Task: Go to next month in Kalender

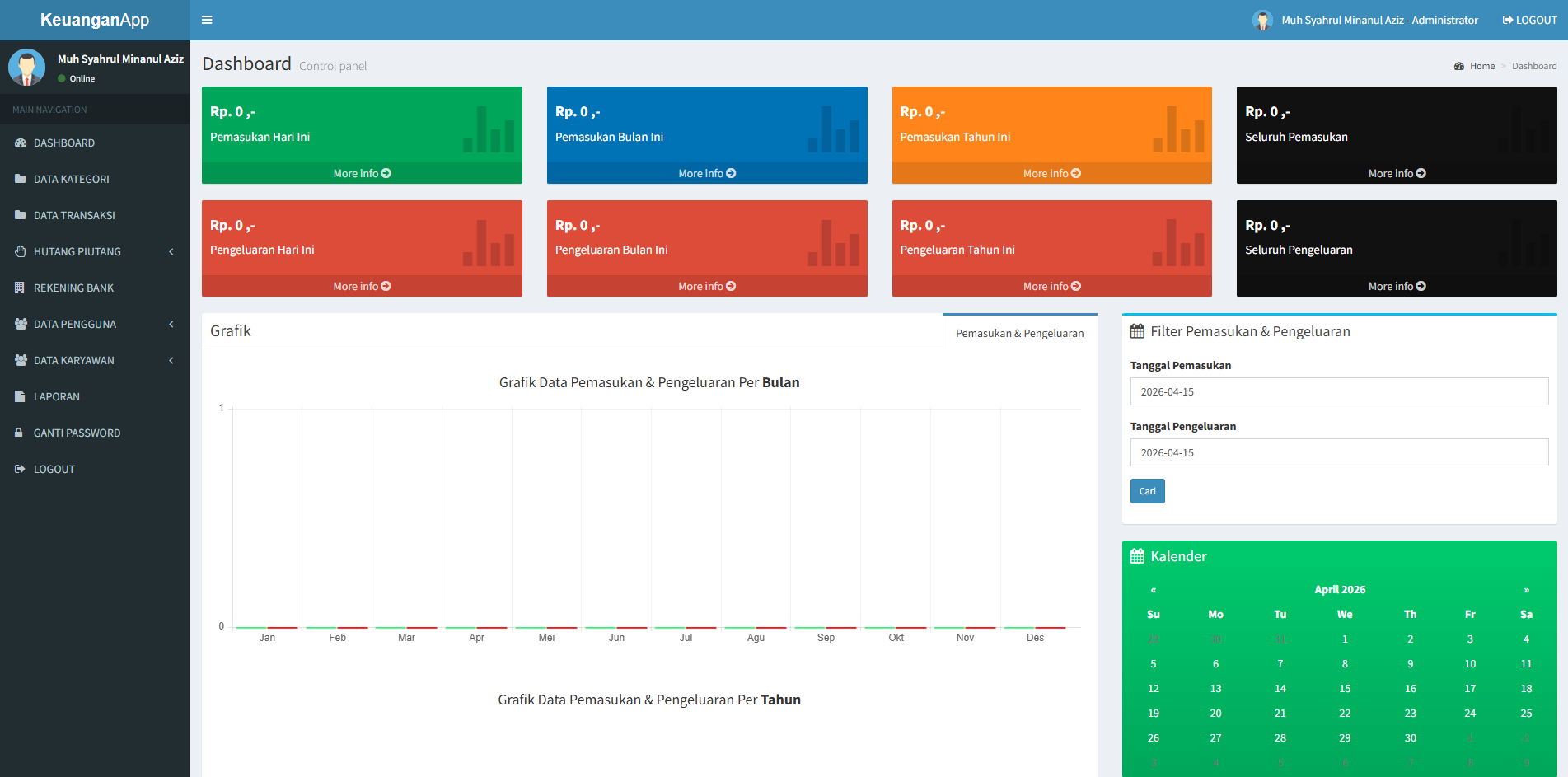Action: [x=1526, y=590]
